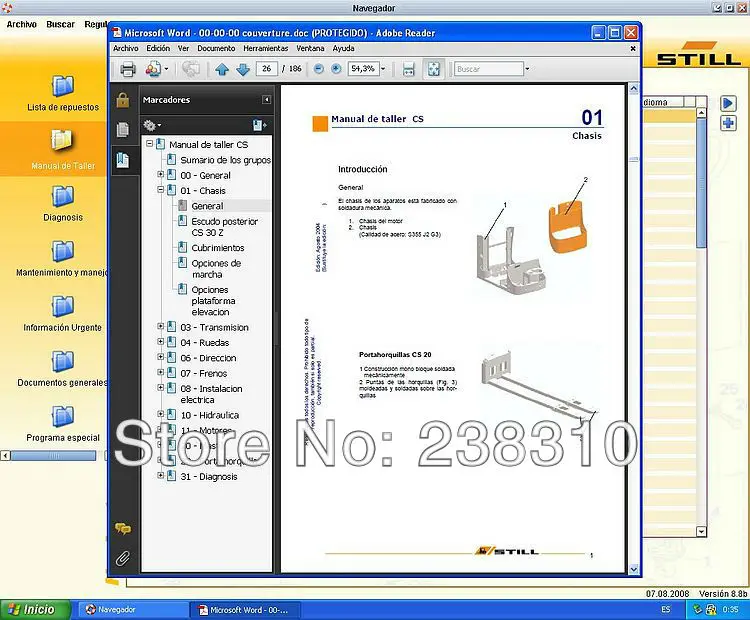Expand the 04 - Ruedas bookmark

[x=161, y=342]
